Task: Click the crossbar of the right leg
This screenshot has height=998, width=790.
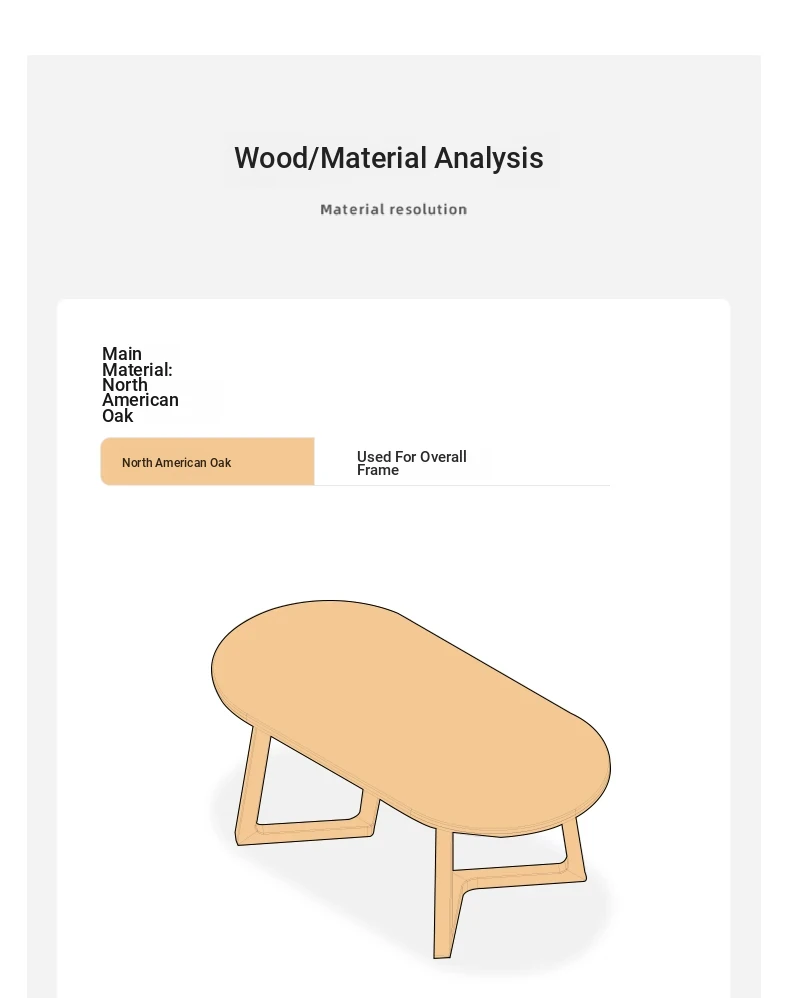Action: click(519, 875)
